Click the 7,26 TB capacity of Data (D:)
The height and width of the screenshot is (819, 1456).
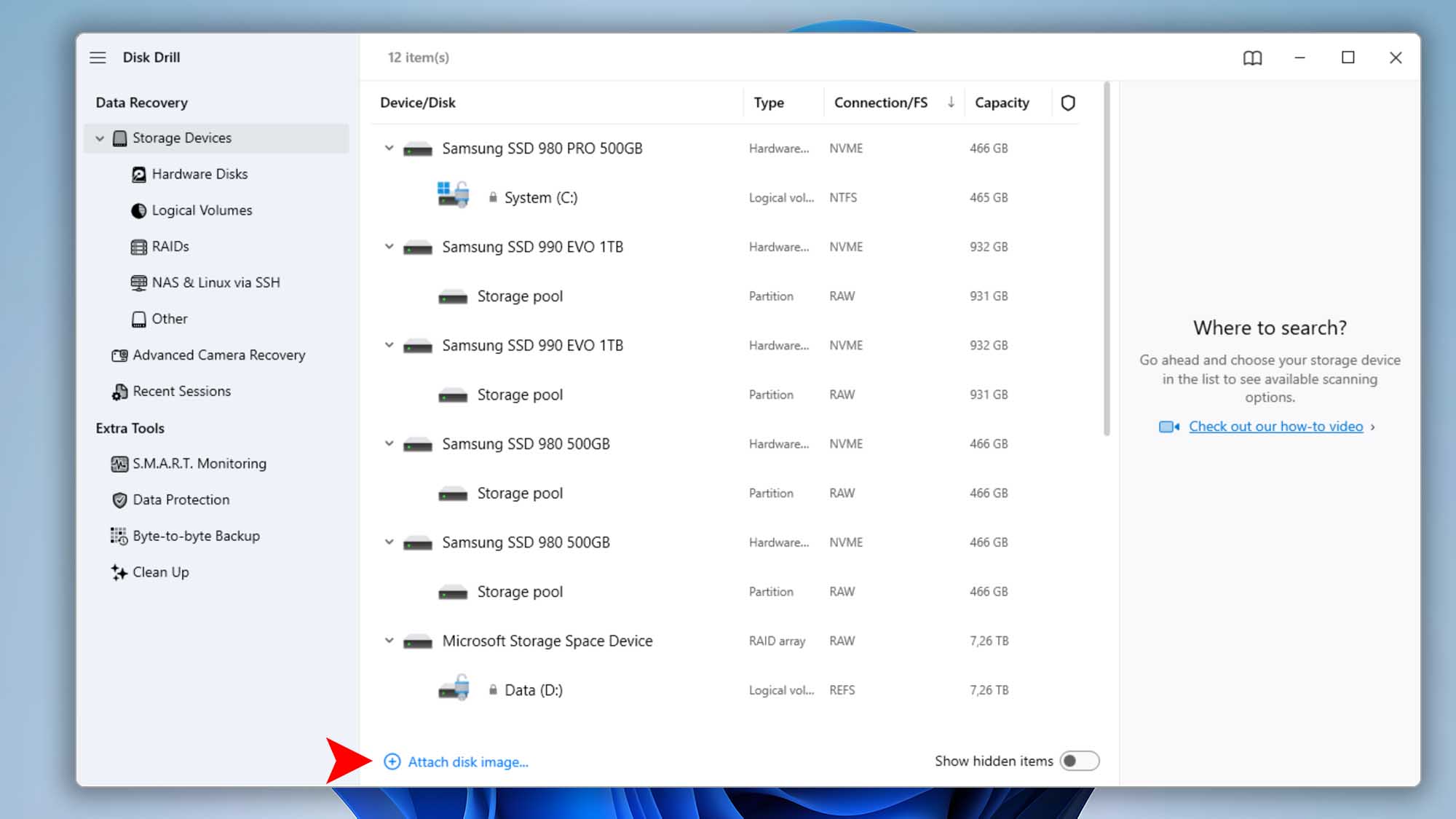[989, 690]
